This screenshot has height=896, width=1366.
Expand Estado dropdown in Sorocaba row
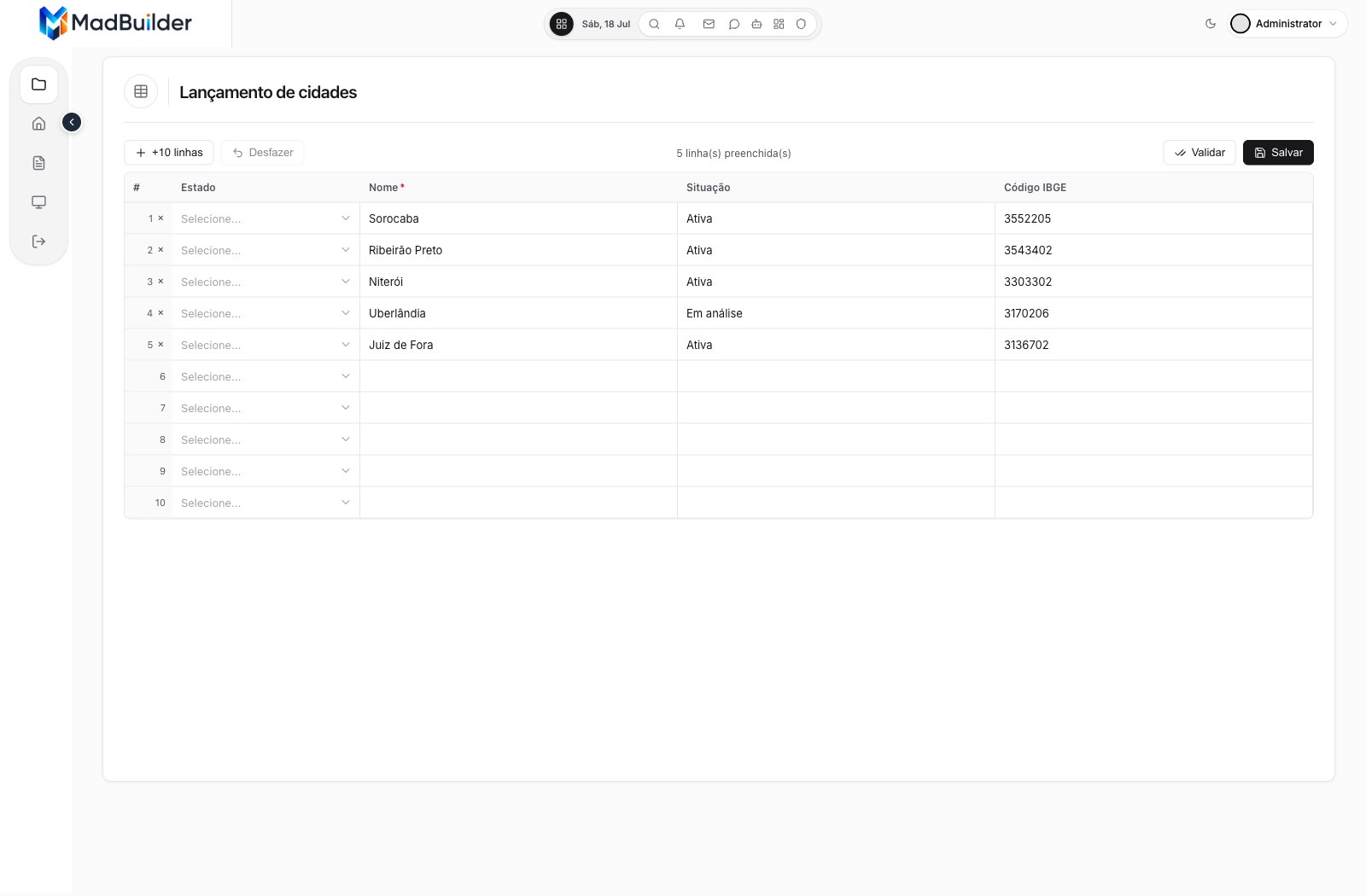coord(266,218)
